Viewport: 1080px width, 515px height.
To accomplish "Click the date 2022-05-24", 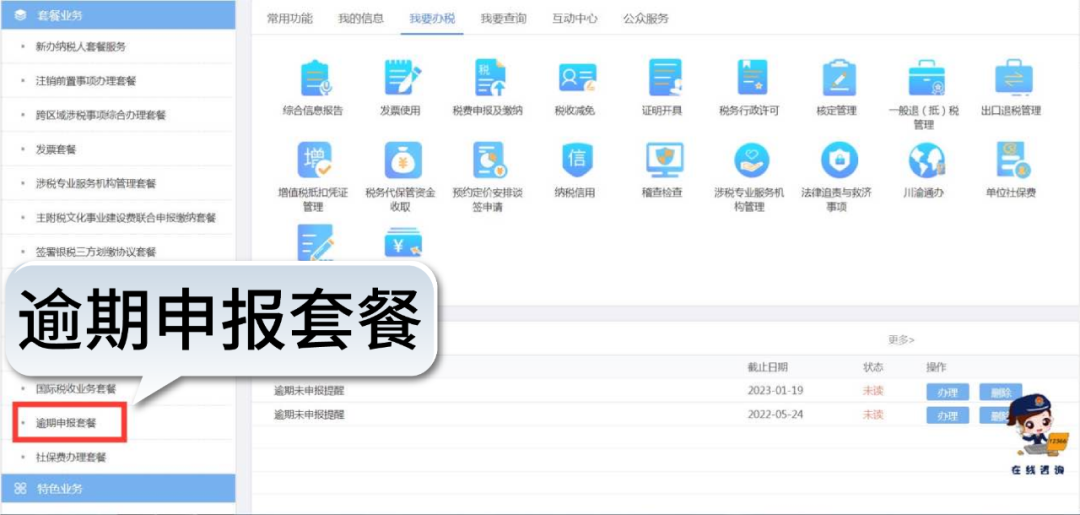I will coord(775,414).
